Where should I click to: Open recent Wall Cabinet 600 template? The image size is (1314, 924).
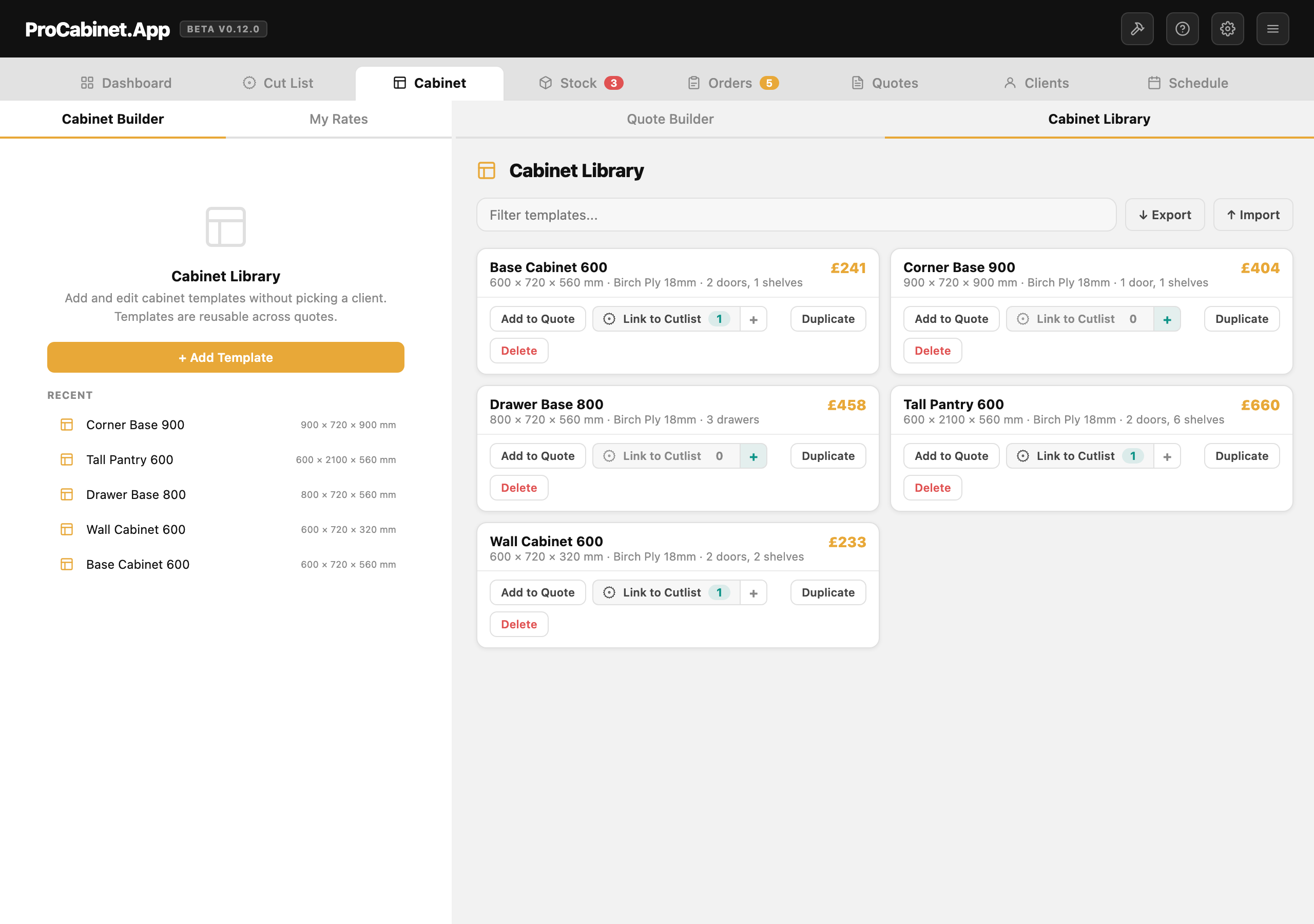(225, 530)
